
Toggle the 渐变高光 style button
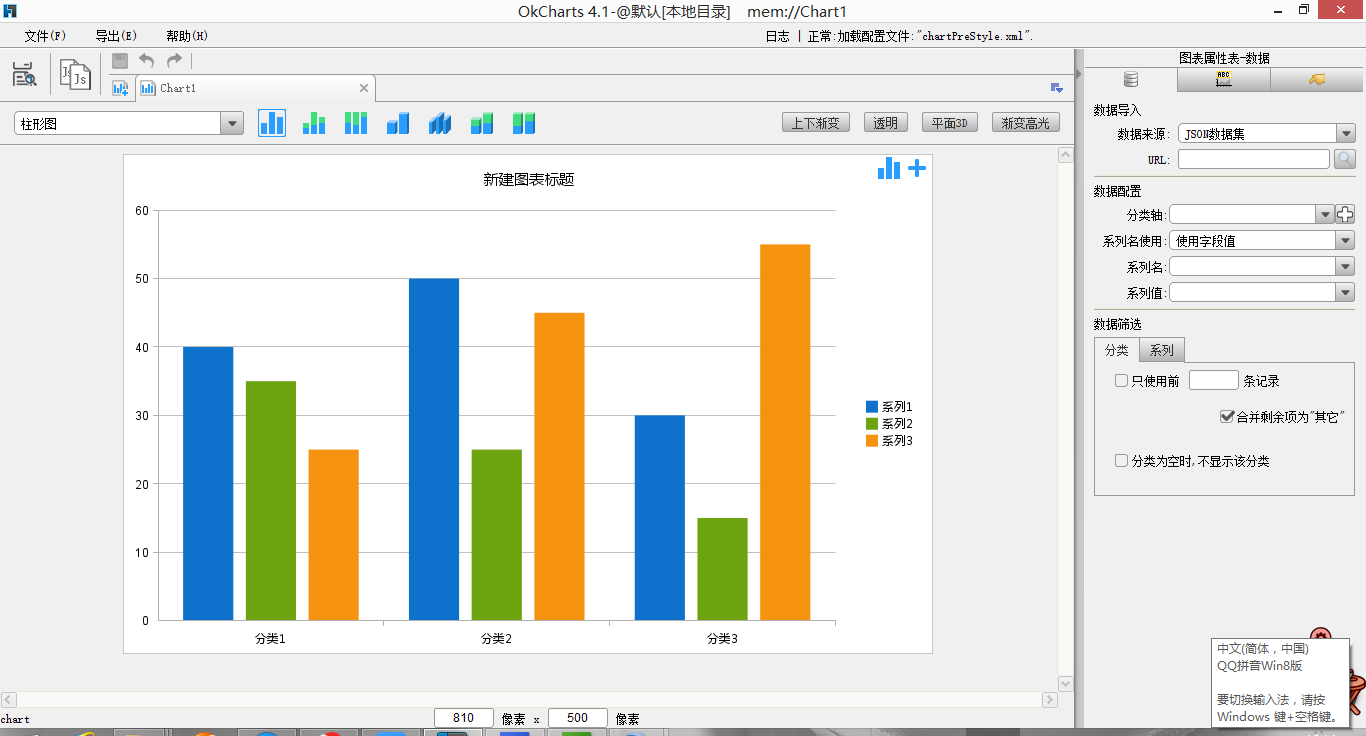tap(1026, 123)
